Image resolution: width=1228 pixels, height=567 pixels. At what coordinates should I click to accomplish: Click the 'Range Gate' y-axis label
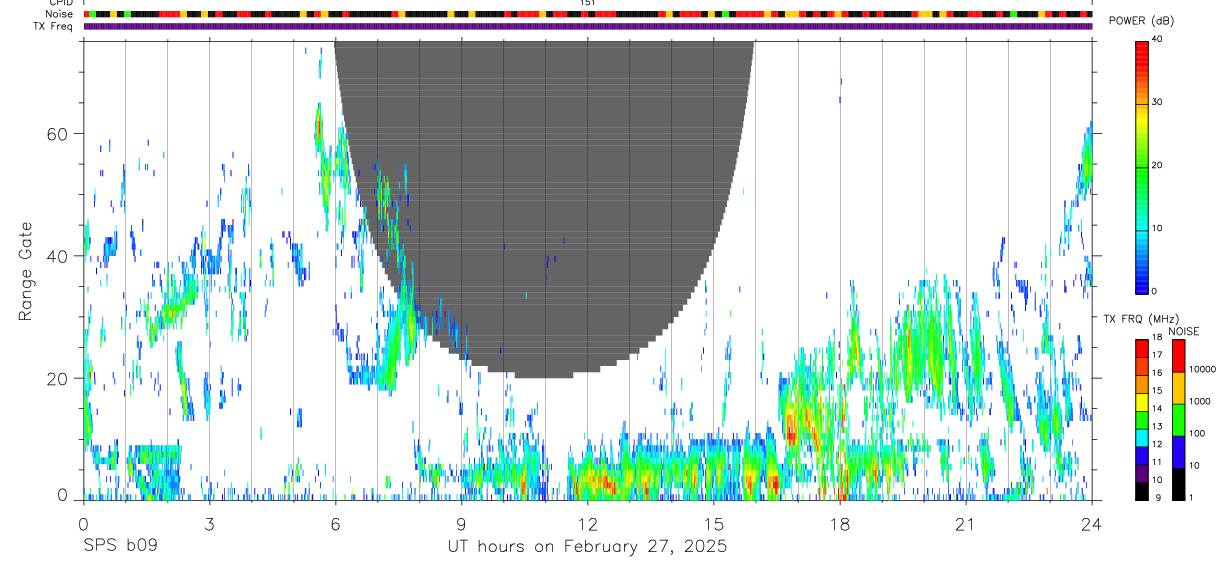point(25,270)
